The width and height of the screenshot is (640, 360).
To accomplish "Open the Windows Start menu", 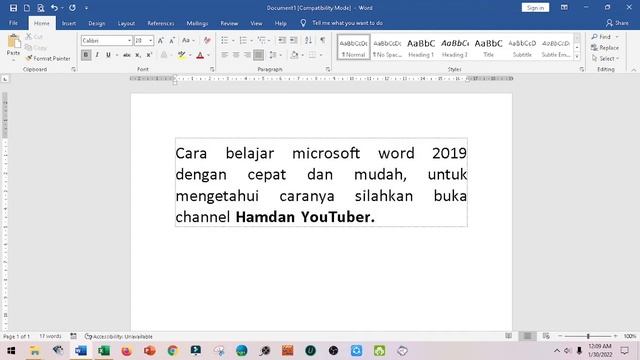I will click(x=11, y=351).
